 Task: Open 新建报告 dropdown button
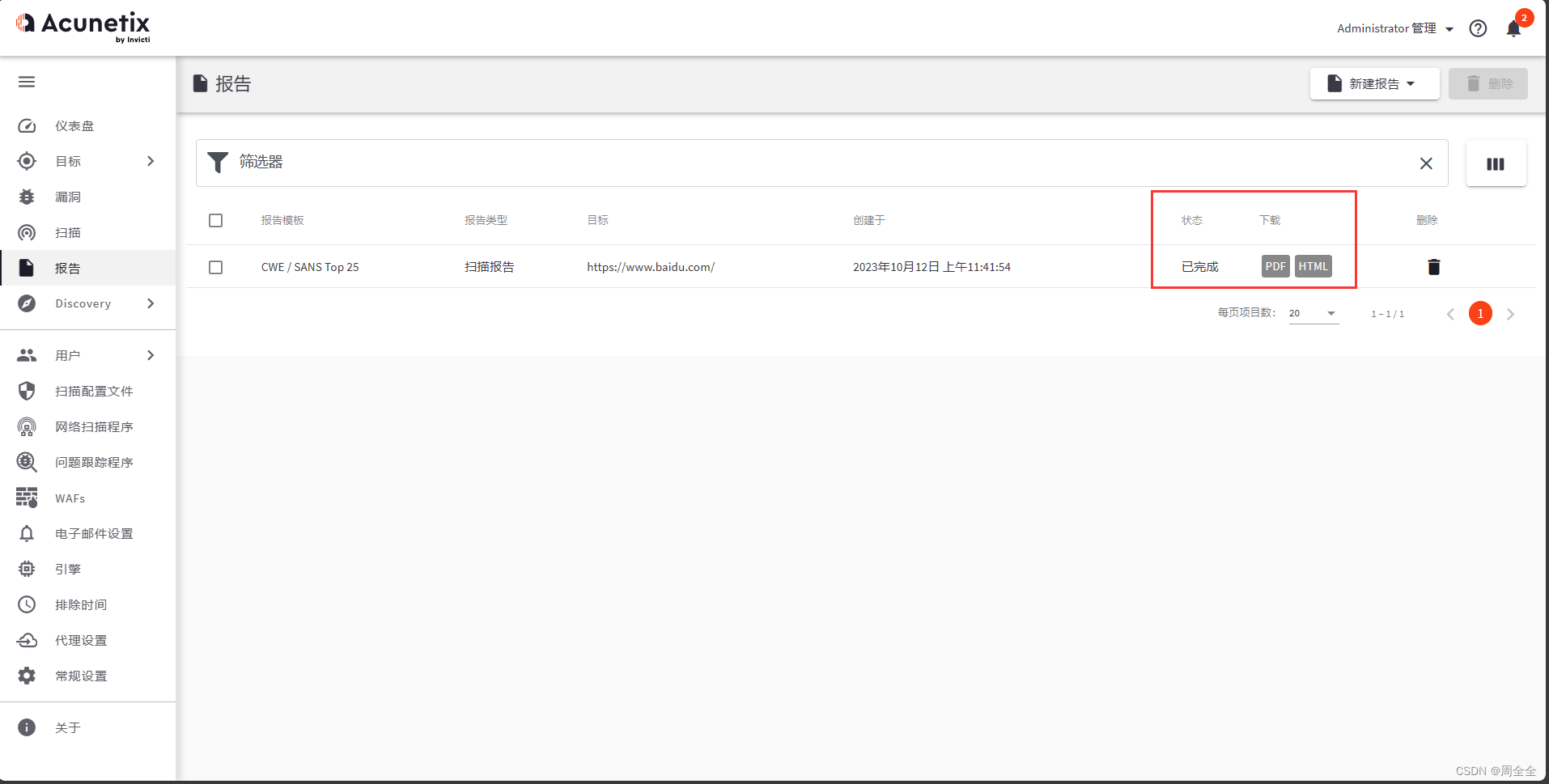pos(1374,83)
